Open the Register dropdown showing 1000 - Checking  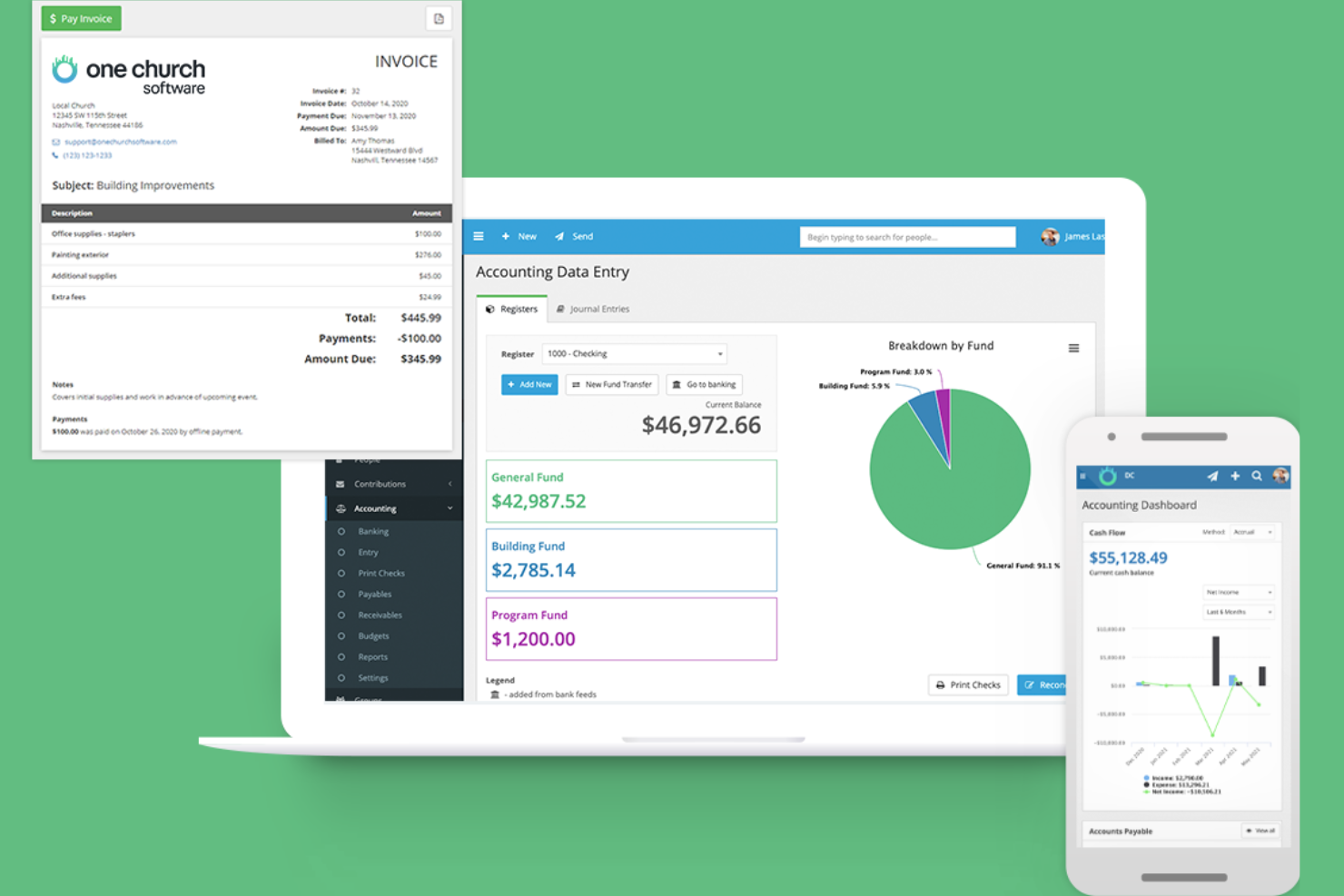coord(634,353)
